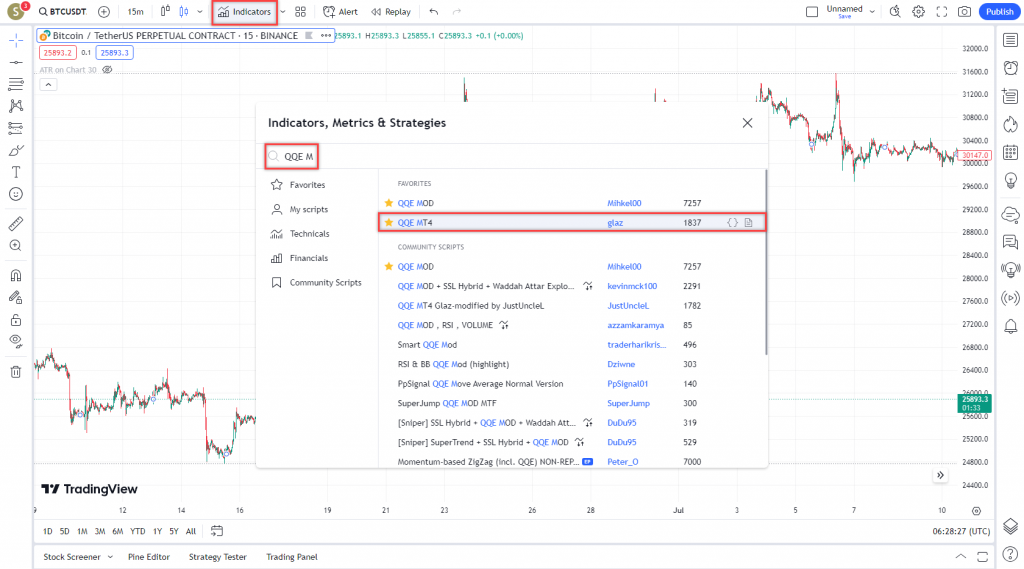
Task: Expand the Unnamed layout dropdown arrow
Action: point(872,12)
